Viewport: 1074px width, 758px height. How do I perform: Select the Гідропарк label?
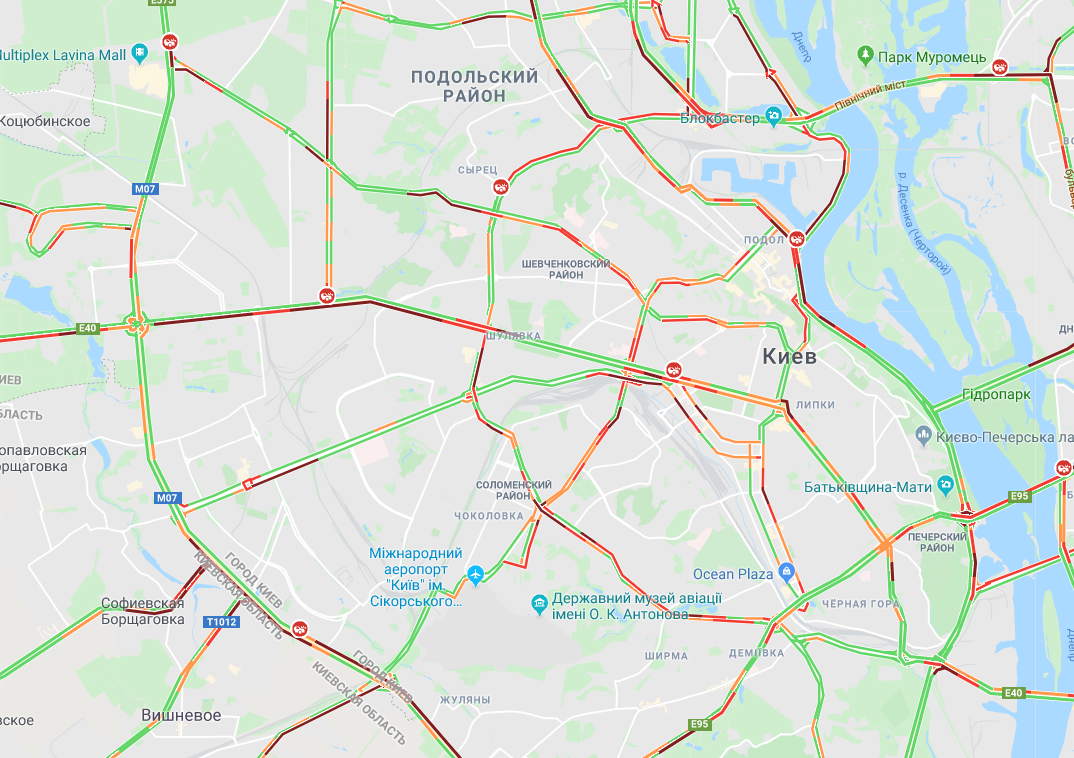[996, 394]
